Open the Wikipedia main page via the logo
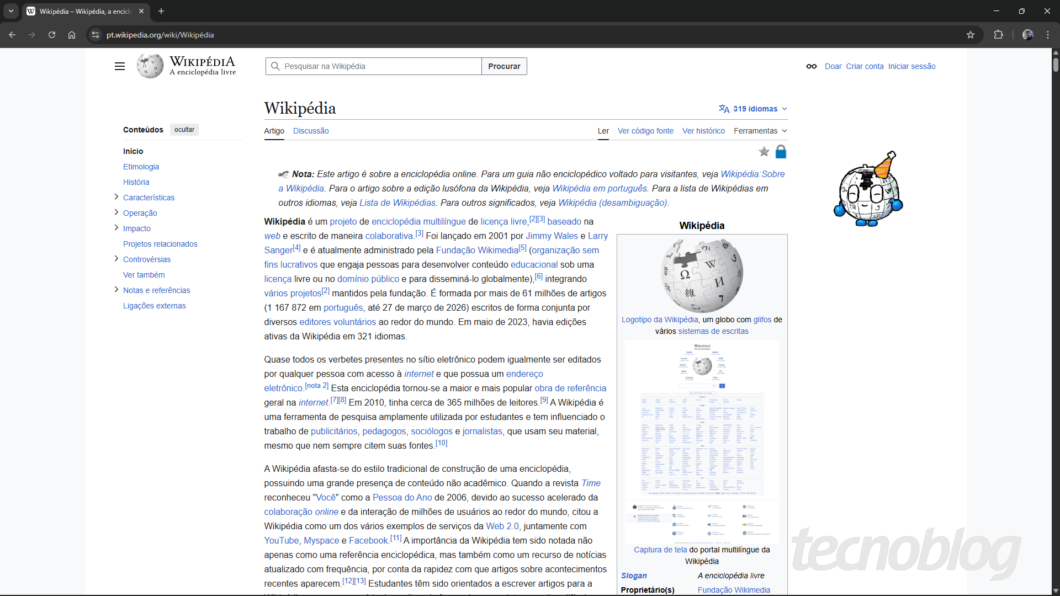The height and width of the screenshot is (596, 1060). 148,66
